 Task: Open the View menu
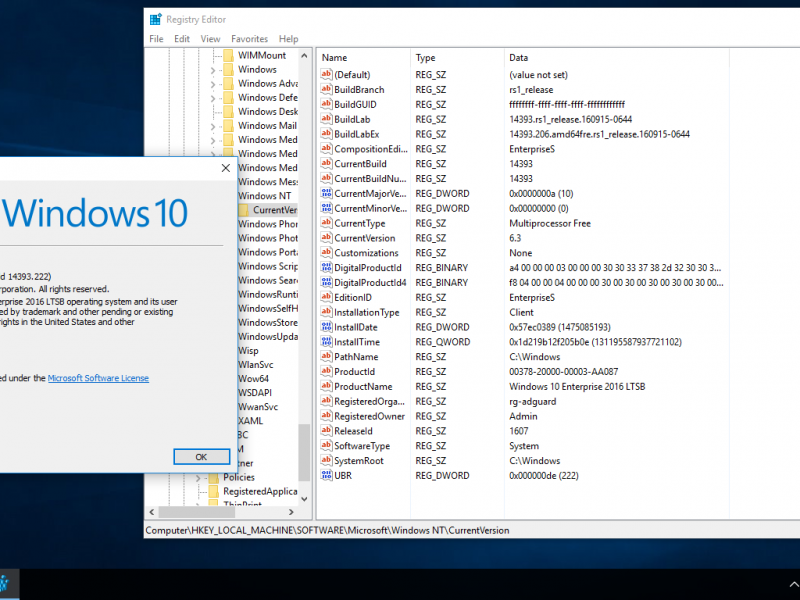coord(210,39)
